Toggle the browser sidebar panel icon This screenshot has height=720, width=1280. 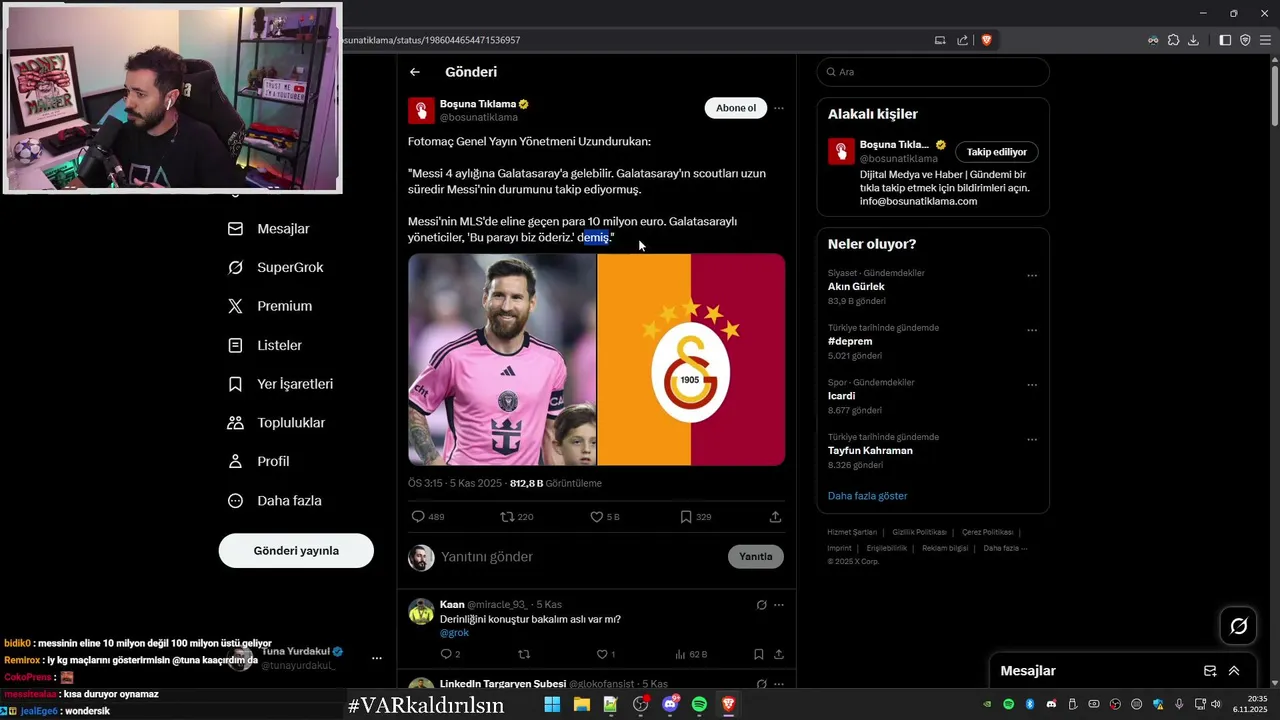pyautogui.click(x=1225, y=40)
